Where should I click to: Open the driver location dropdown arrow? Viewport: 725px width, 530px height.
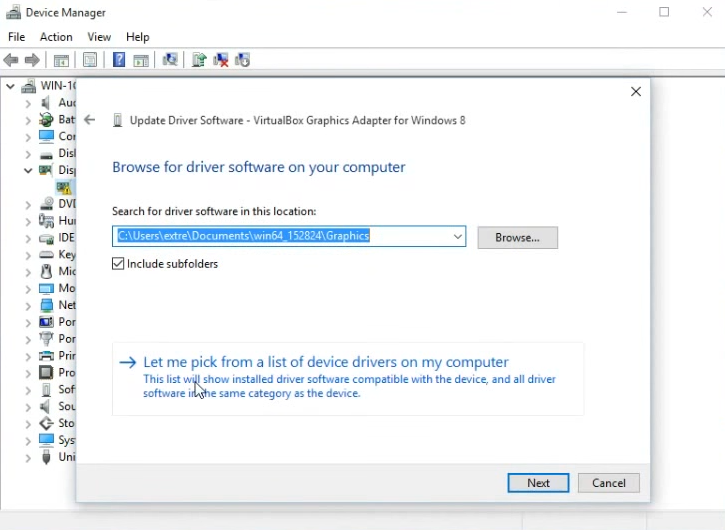click(x=457, y=236)
